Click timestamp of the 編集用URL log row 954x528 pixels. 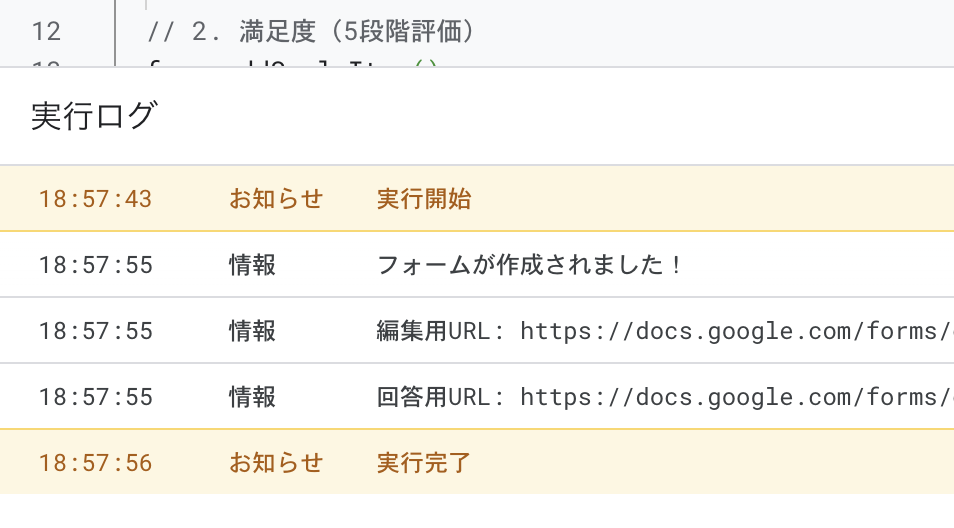(95, 331)
